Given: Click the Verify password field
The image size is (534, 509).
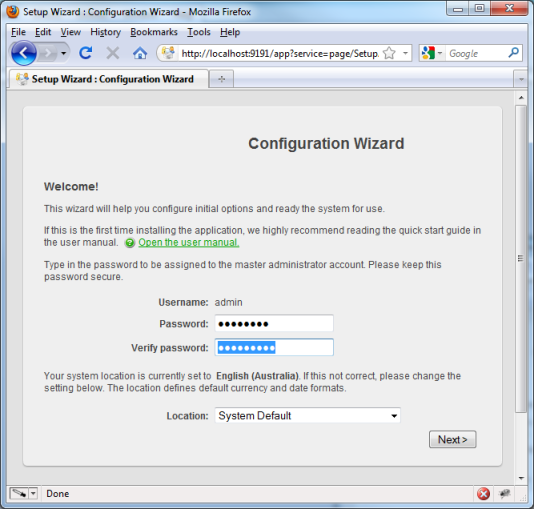Looking at the screenshot, I should (274, 348).
